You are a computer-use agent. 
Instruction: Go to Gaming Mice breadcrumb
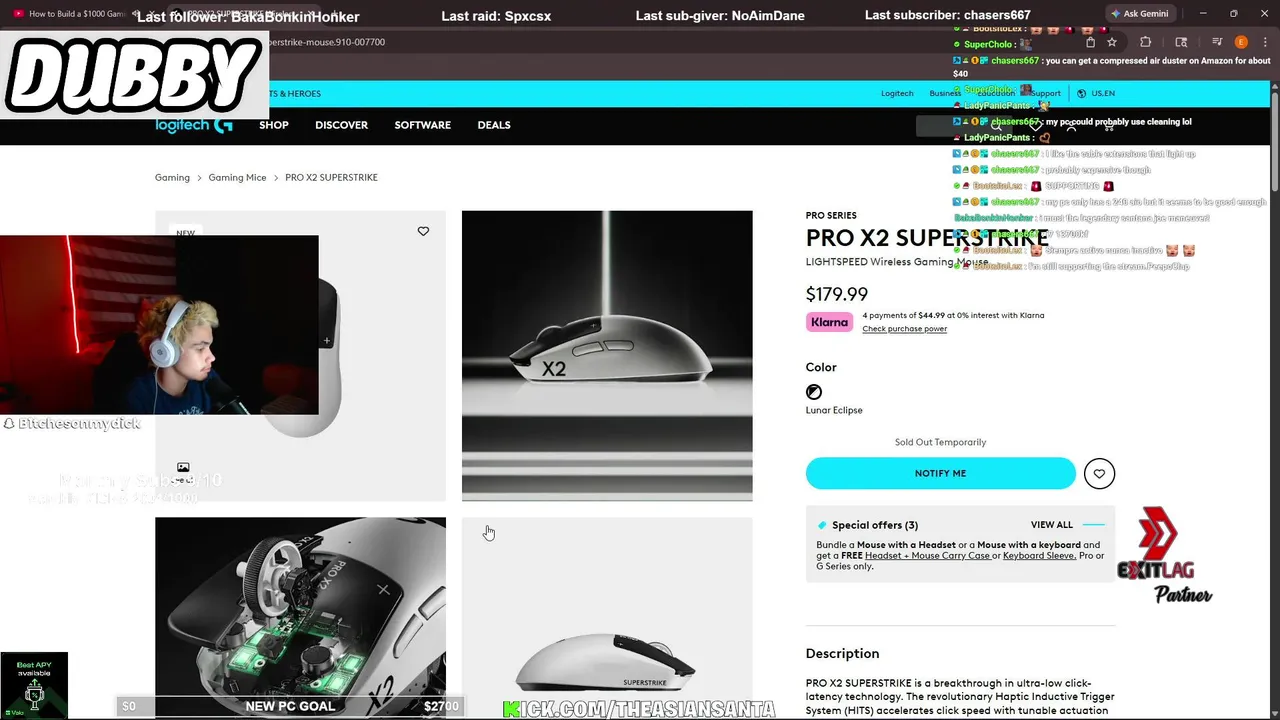(237, 177)
